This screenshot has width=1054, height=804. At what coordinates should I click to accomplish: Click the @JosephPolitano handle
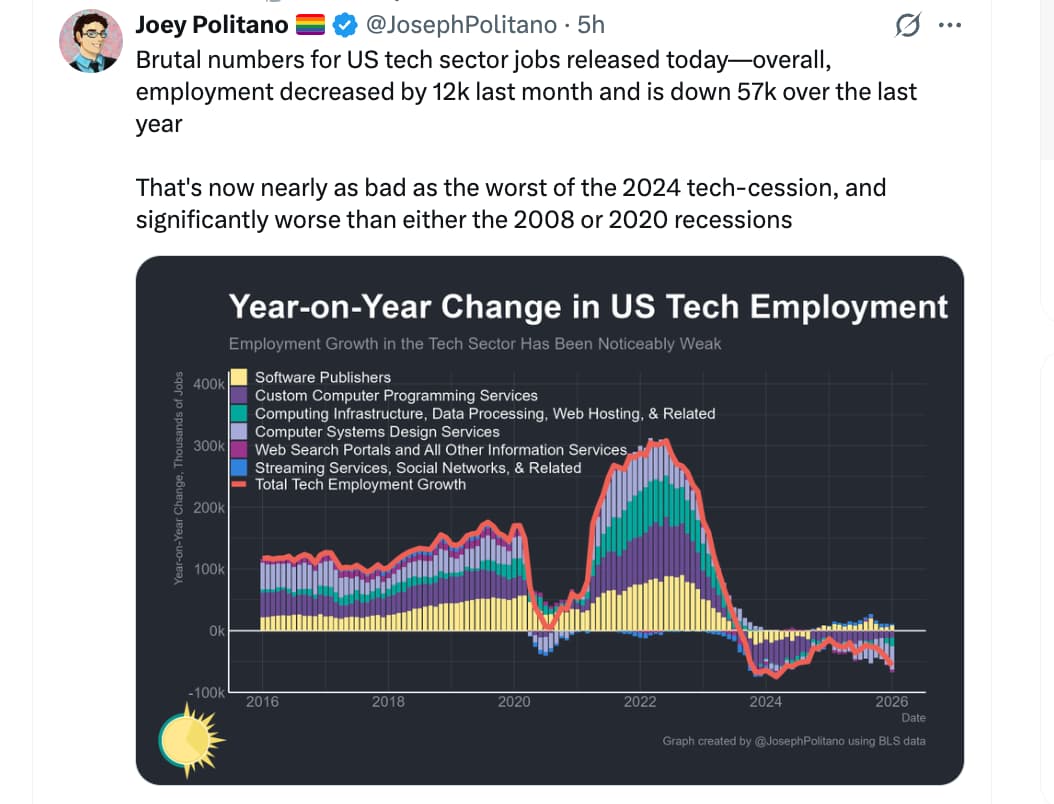tap(456, 24)
